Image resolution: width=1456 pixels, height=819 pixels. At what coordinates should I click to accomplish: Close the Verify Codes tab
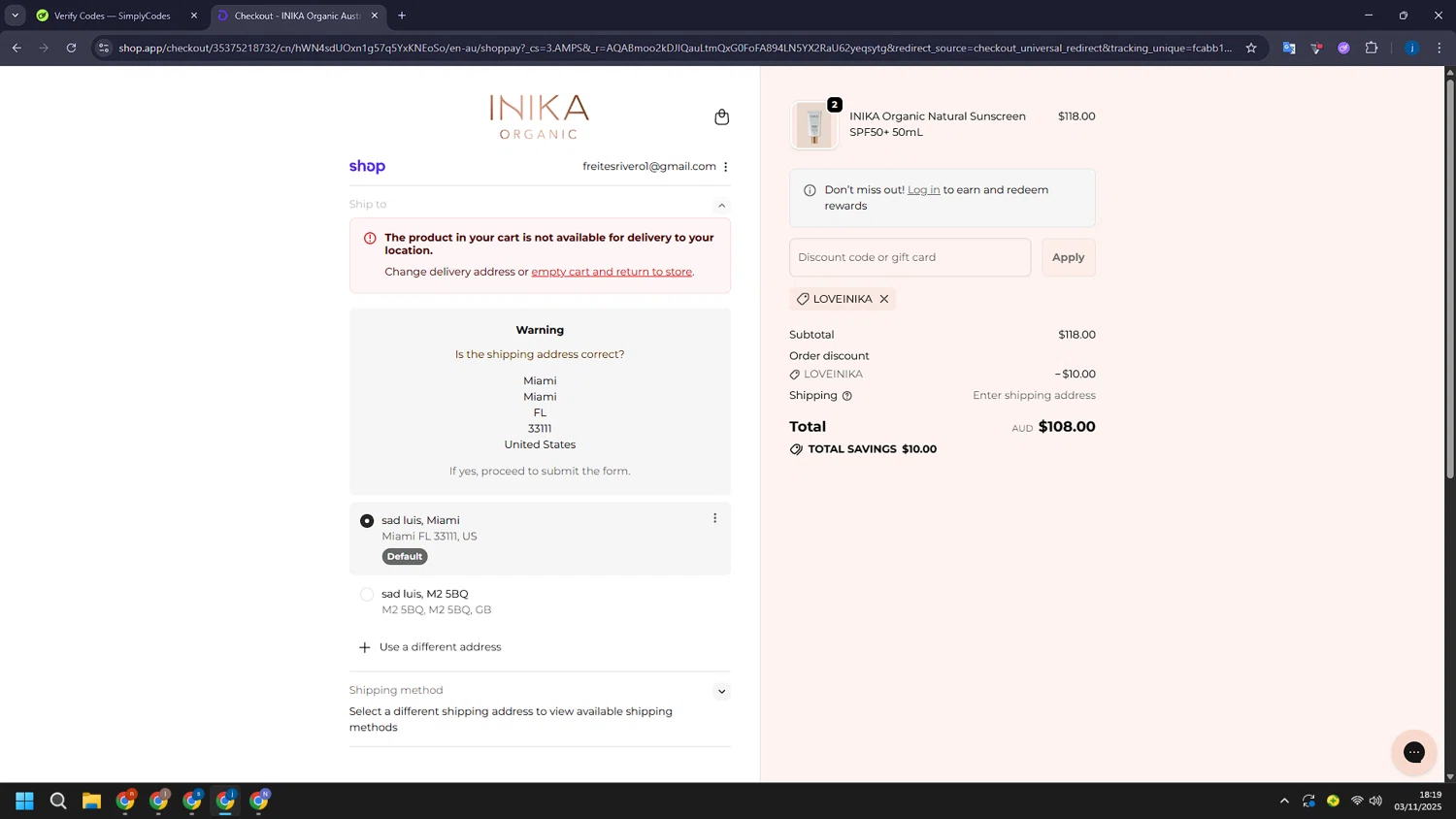pos(193,16)
